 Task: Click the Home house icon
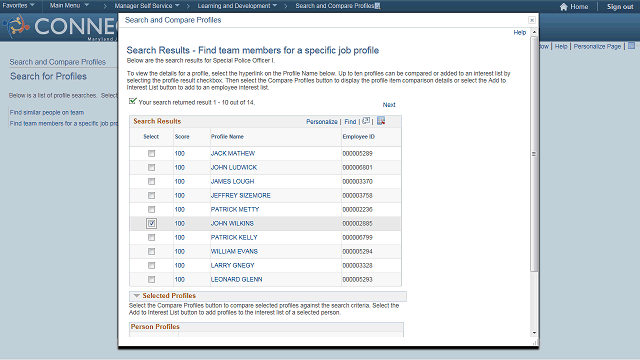564,7
